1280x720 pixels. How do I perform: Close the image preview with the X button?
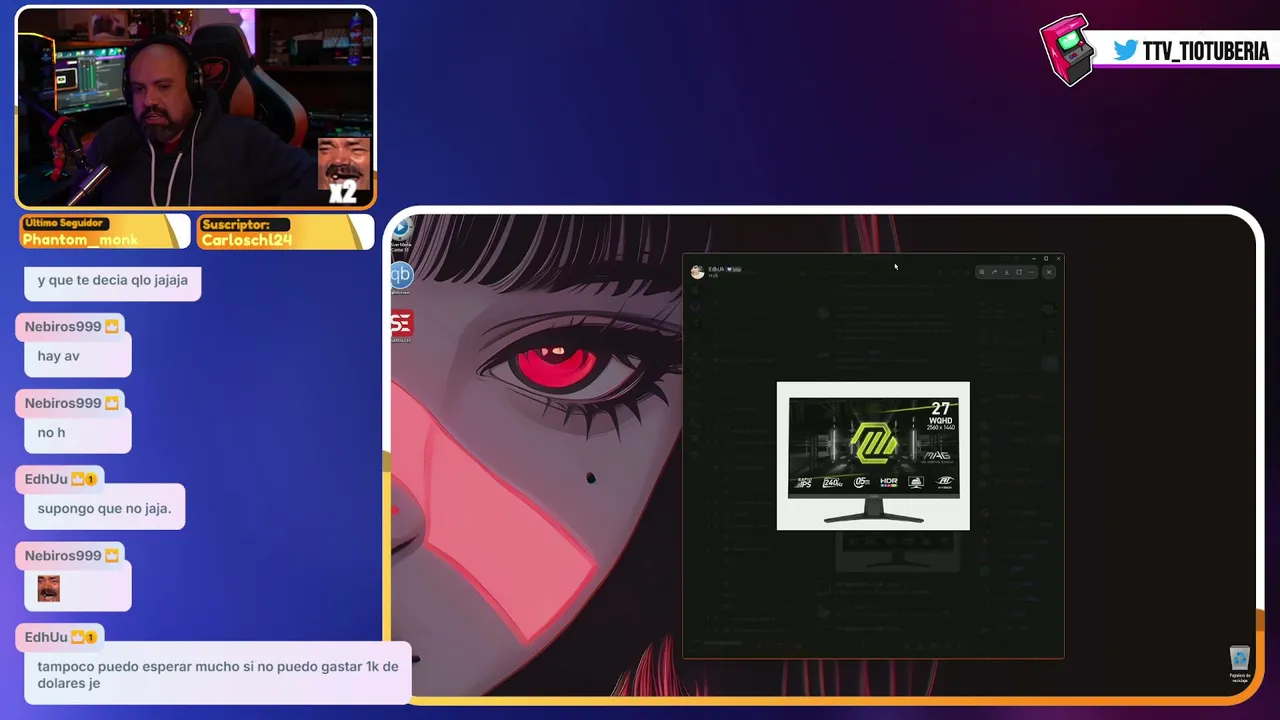1049,272
